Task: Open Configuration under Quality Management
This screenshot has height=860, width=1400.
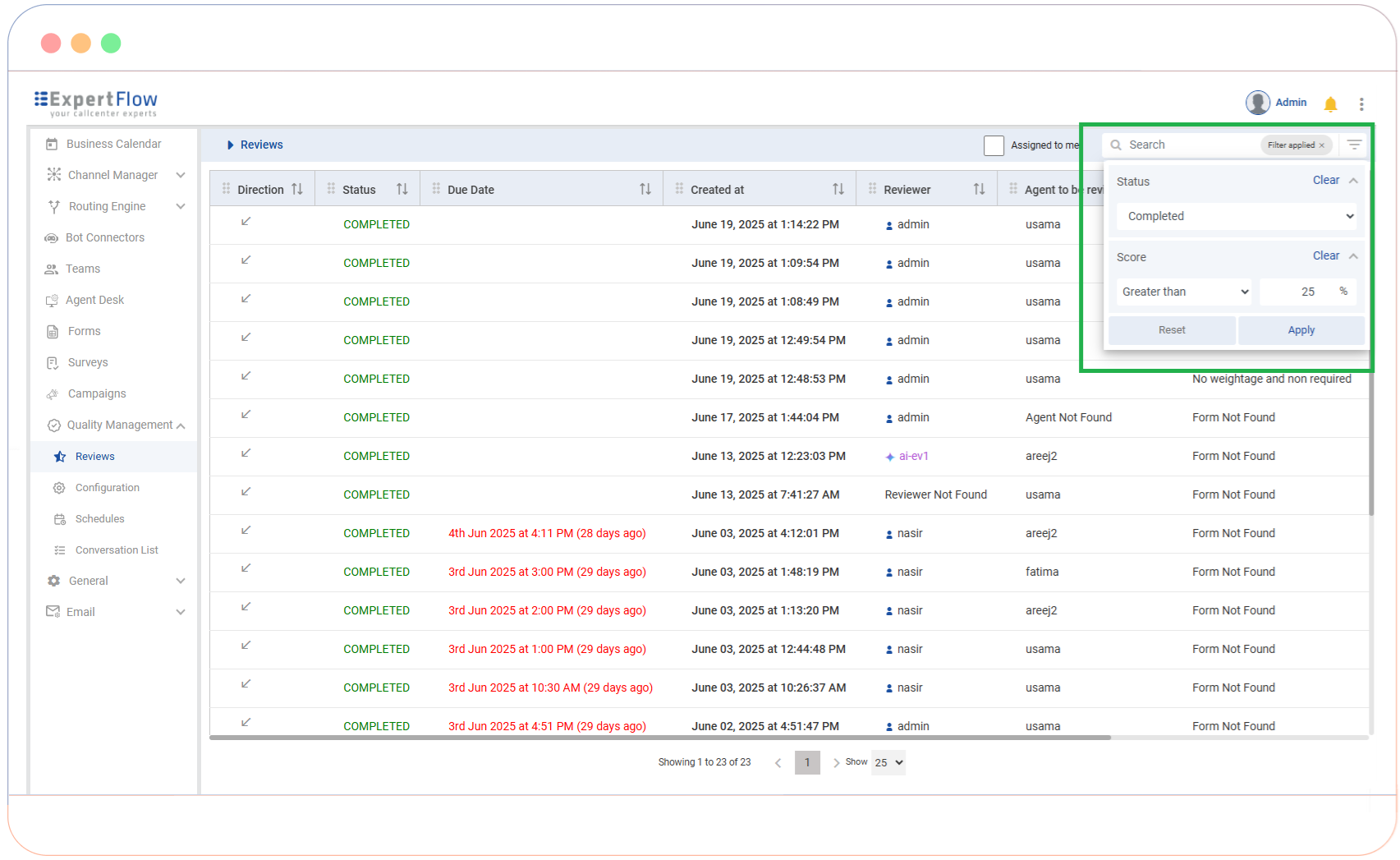Action: (x=107, y=488)
